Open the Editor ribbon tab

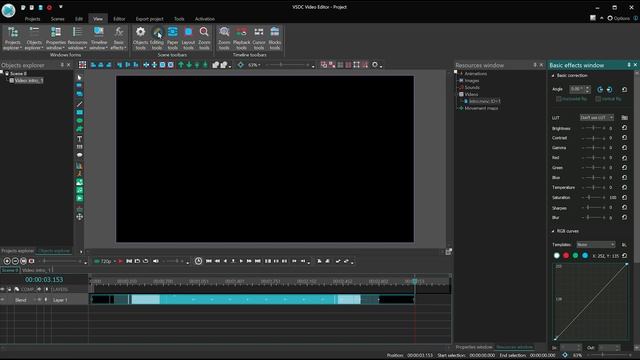pos(119,19)
